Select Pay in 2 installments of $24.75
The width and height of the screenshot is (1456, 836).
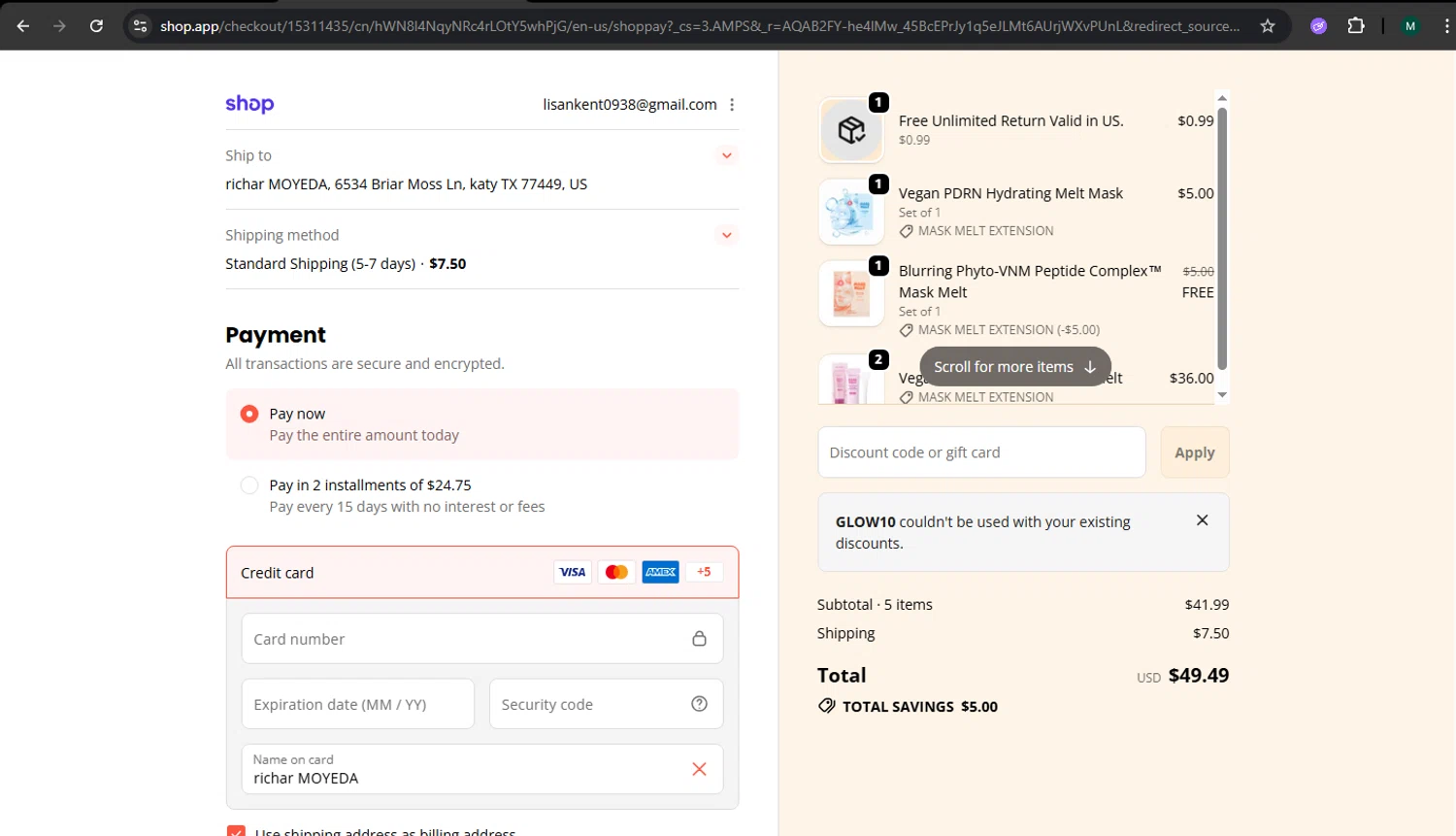click(249, 485)
